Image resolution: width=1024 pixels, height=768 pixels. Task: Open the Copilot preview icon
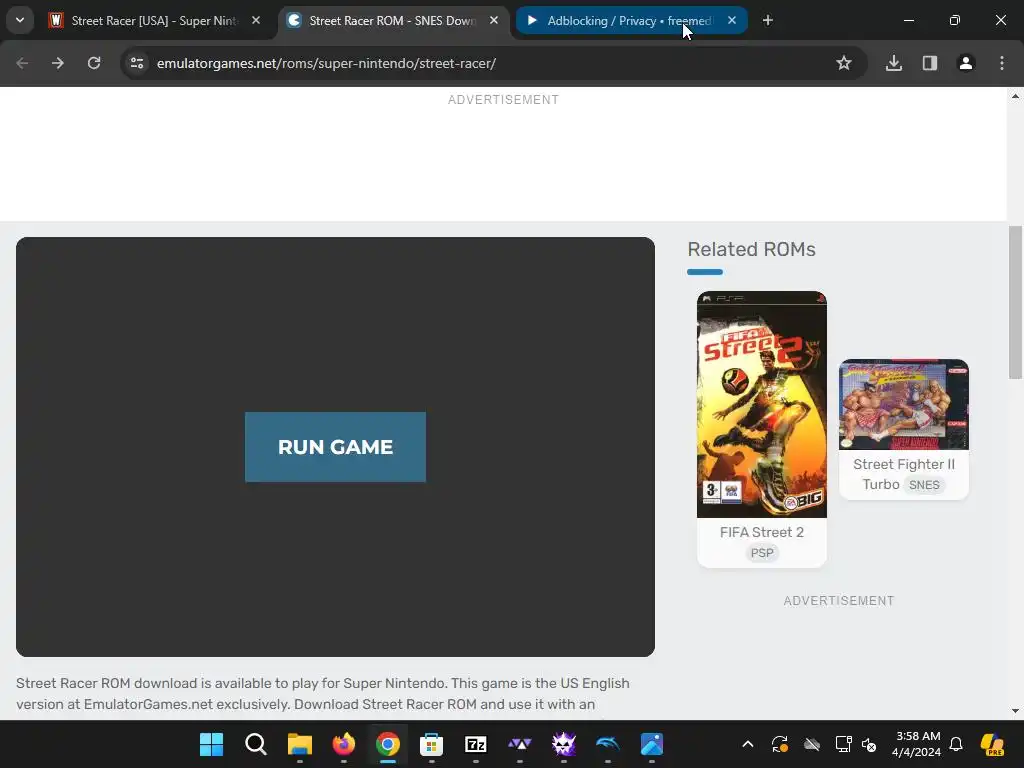(992, 744)
